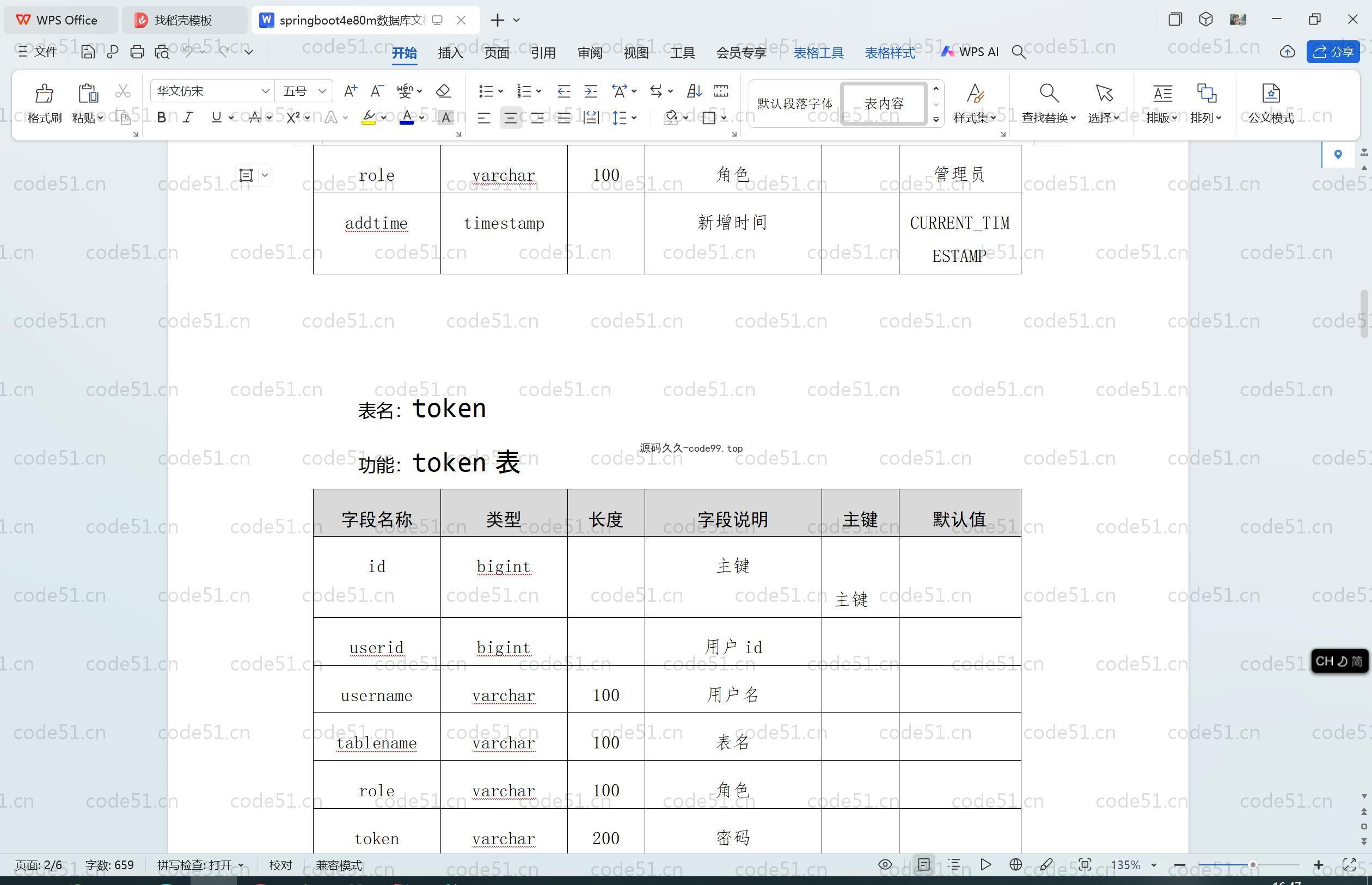
Task: Switch to the 找稻壳模板 tab
Action: point(184,20)
